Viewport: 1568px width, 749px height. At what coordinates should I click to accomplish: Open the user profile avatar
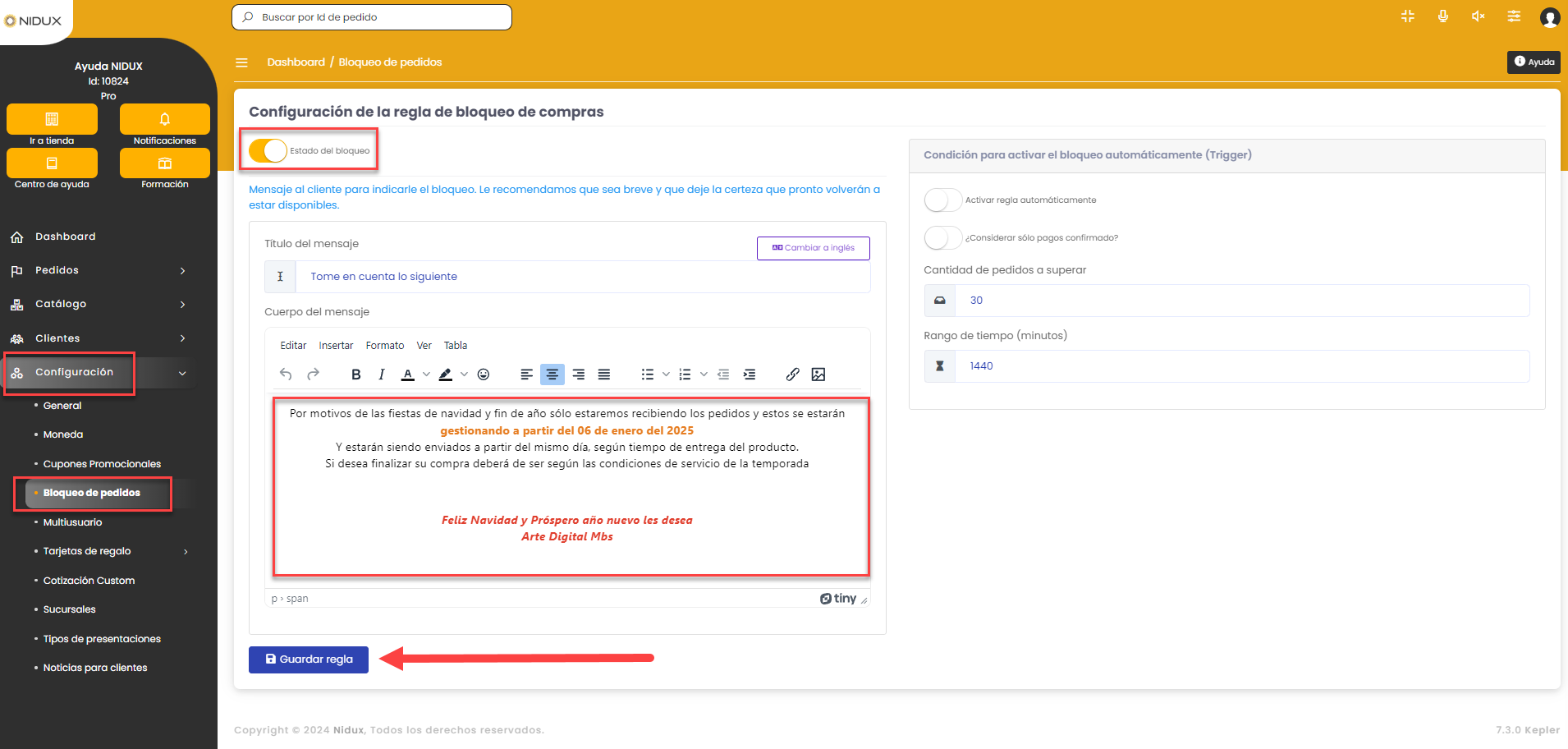pos(1550,17)
